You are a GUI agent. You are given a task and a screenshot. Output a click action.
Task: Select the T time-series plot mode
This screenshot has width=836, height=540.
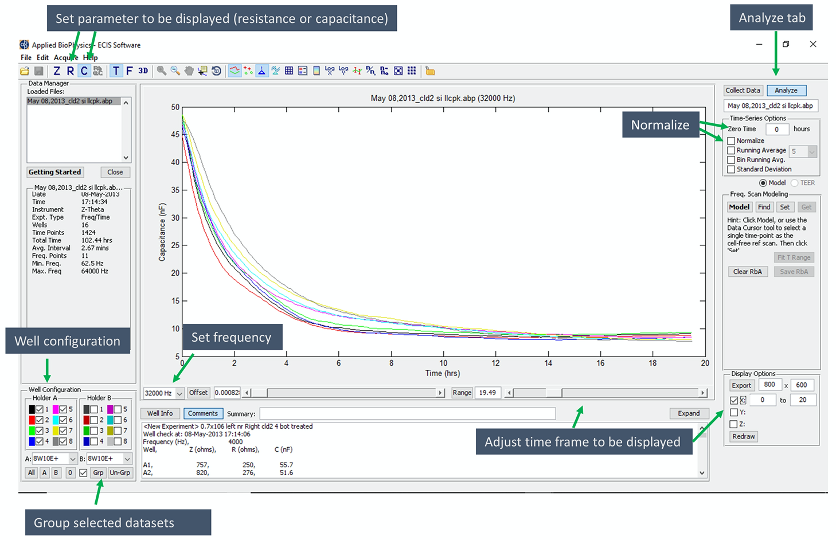116,71
